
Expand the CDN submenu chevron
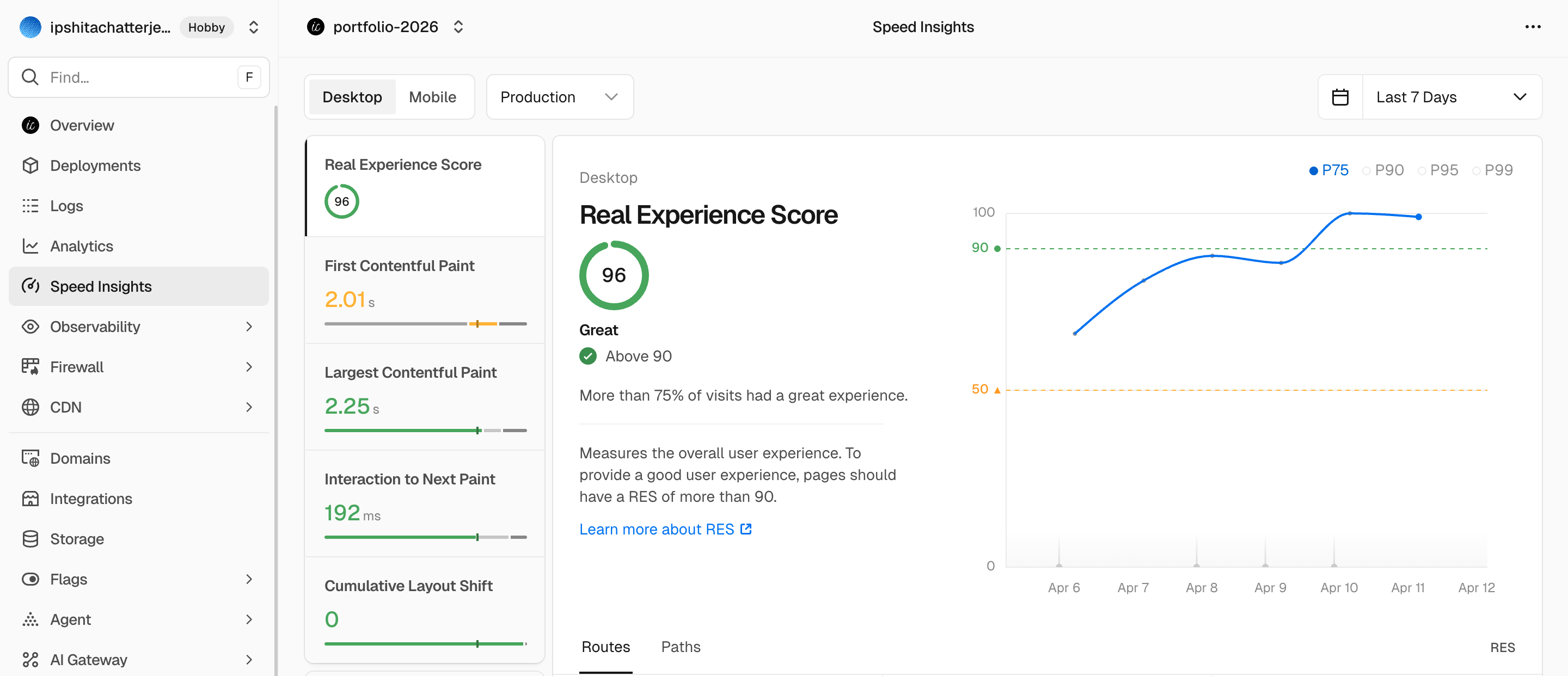tap(249, 407)
